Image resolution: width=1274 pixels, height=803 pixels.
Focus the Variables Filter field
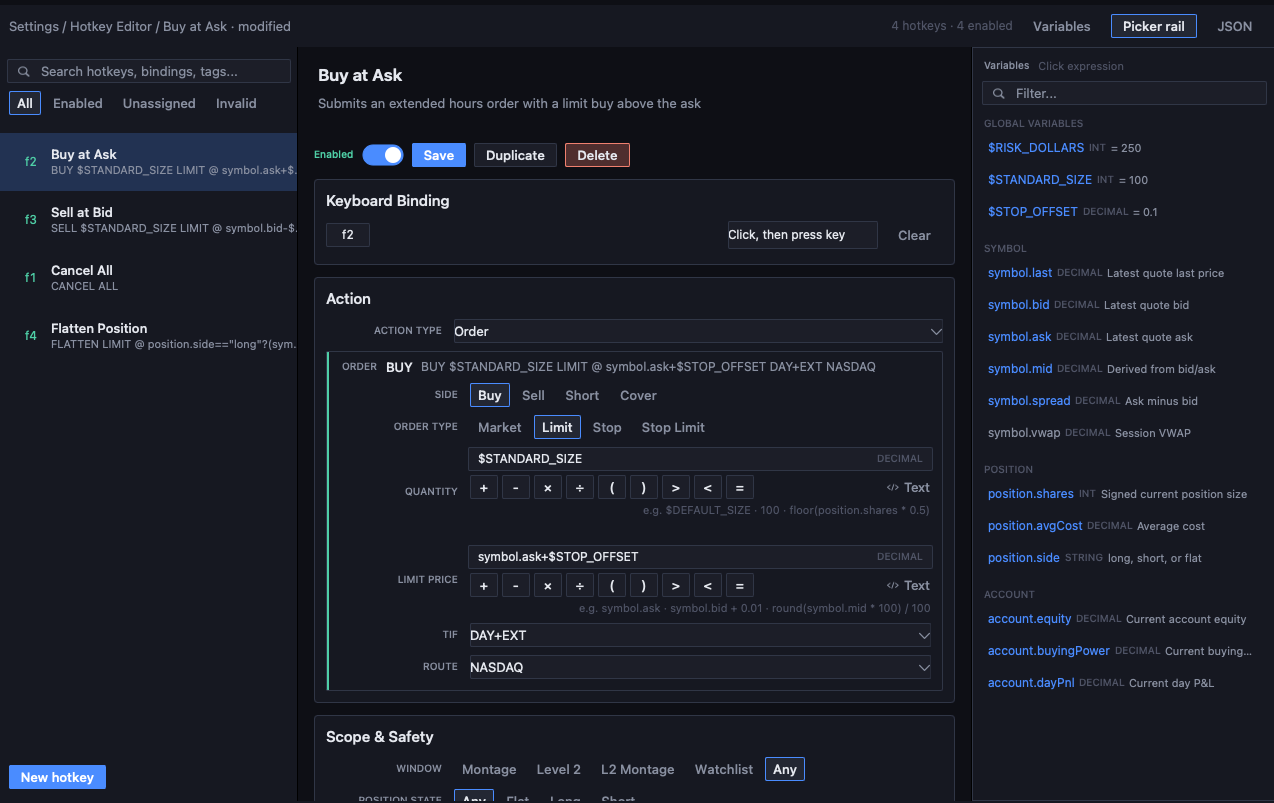pos(1122,93)
